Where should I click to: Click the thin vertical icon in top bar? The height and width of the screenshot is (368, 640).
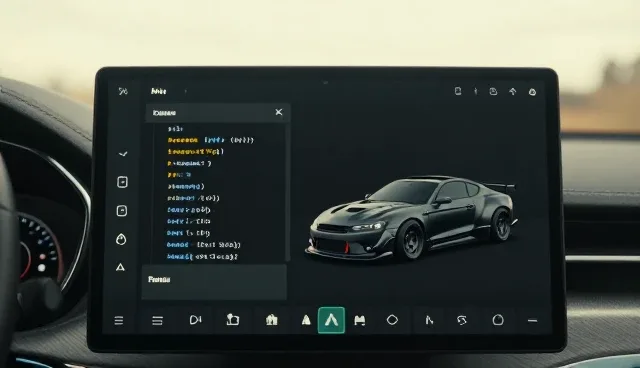point(476,91)
